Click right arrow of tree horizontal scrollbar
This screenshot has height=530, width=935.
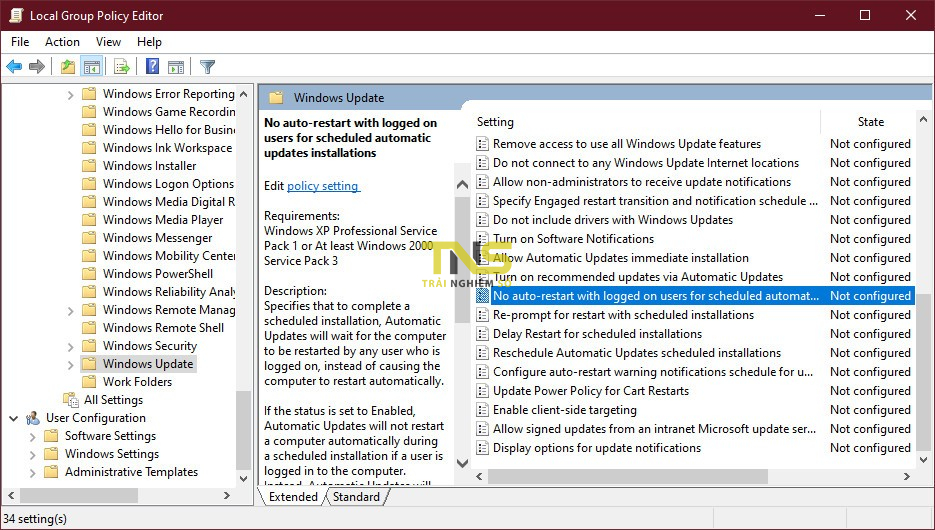click(x=227, y=495)
